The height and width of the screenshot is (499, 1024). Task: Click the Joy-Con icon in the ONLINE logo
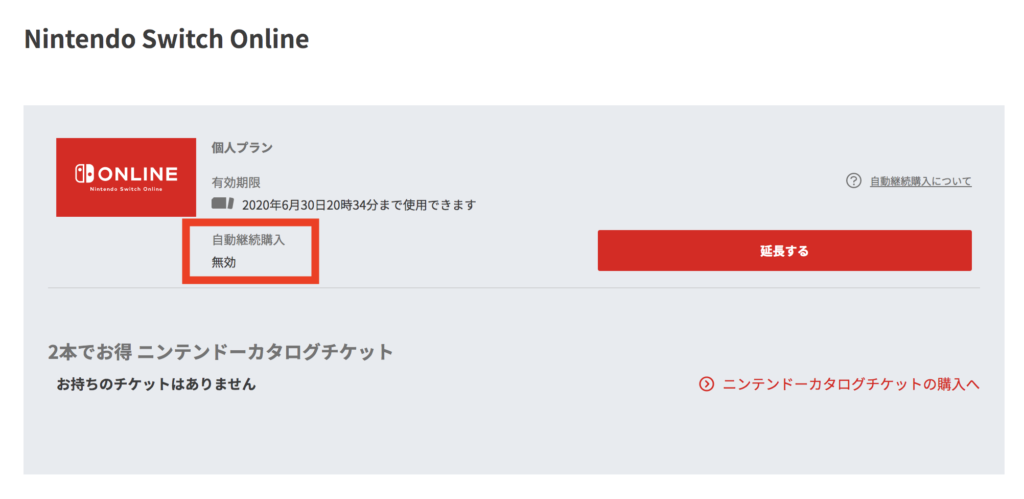coord(84,174)
